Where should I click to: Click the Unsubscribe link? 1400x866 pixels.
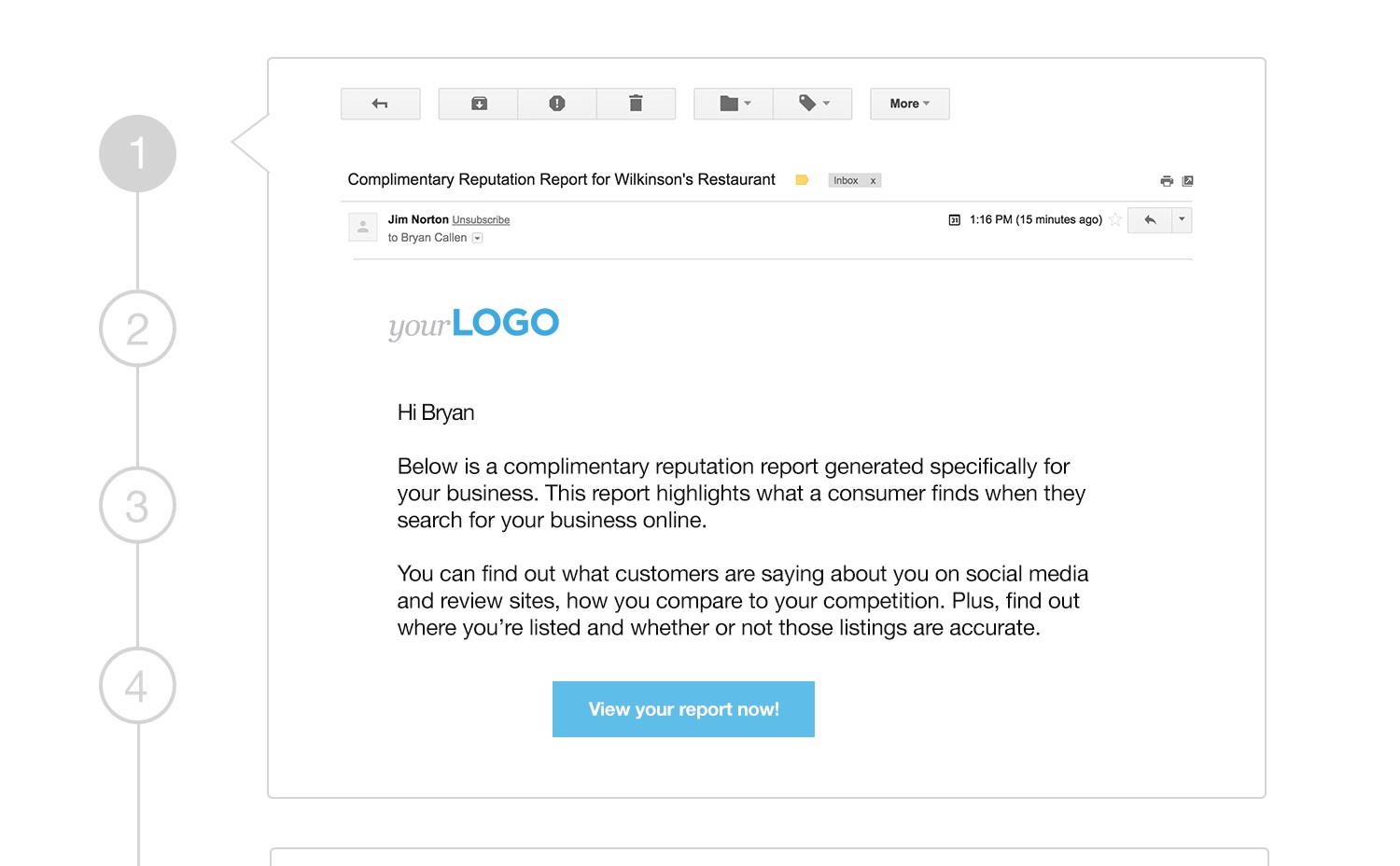481,220
